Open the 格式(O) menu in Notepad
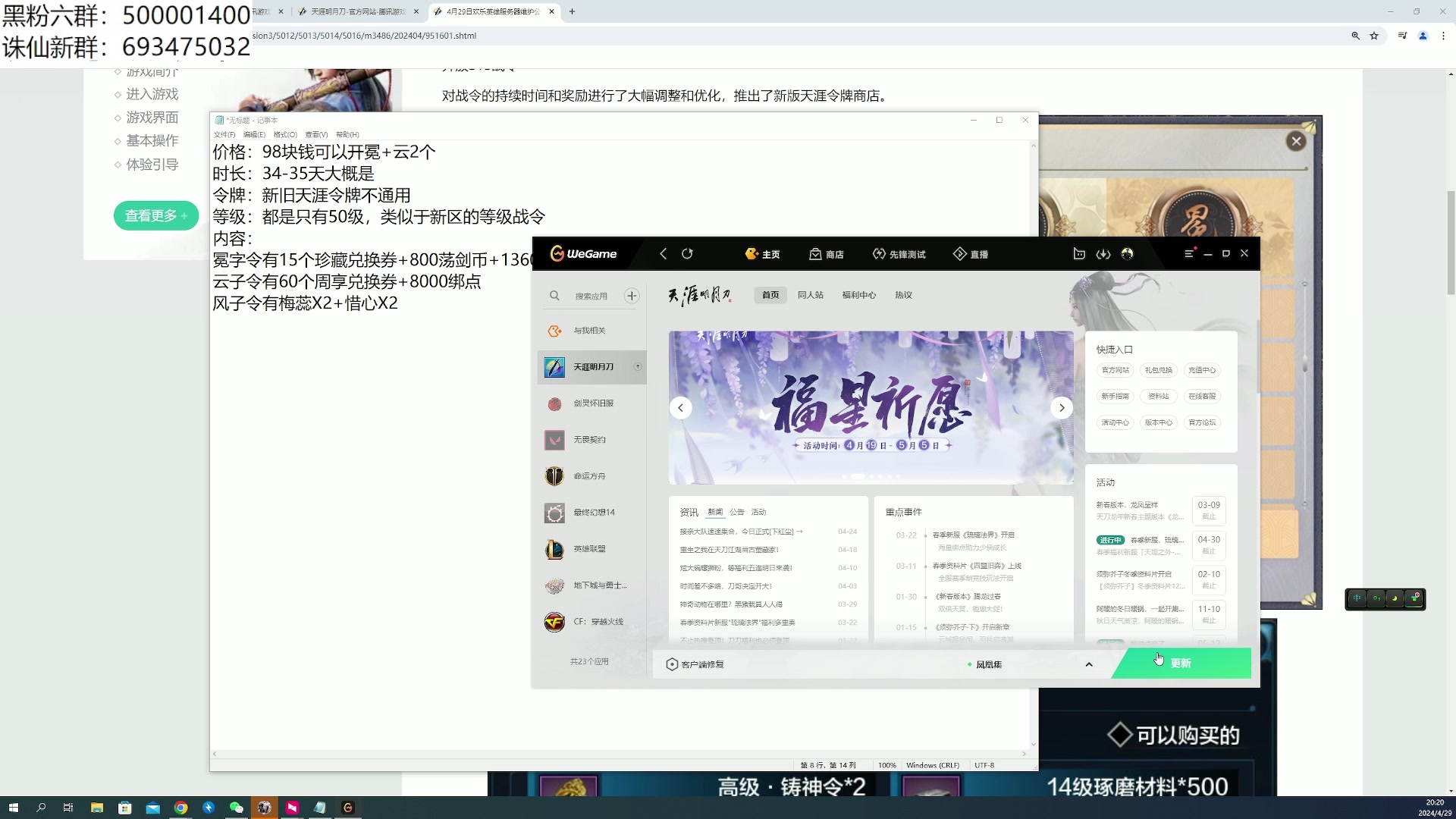1456x819 pixels. pos(284,134)
